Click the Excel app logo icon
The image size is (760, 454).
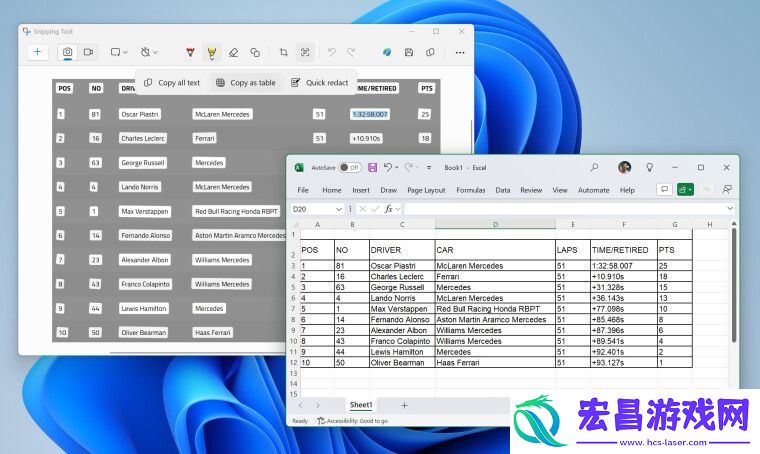tap(299, 168)
